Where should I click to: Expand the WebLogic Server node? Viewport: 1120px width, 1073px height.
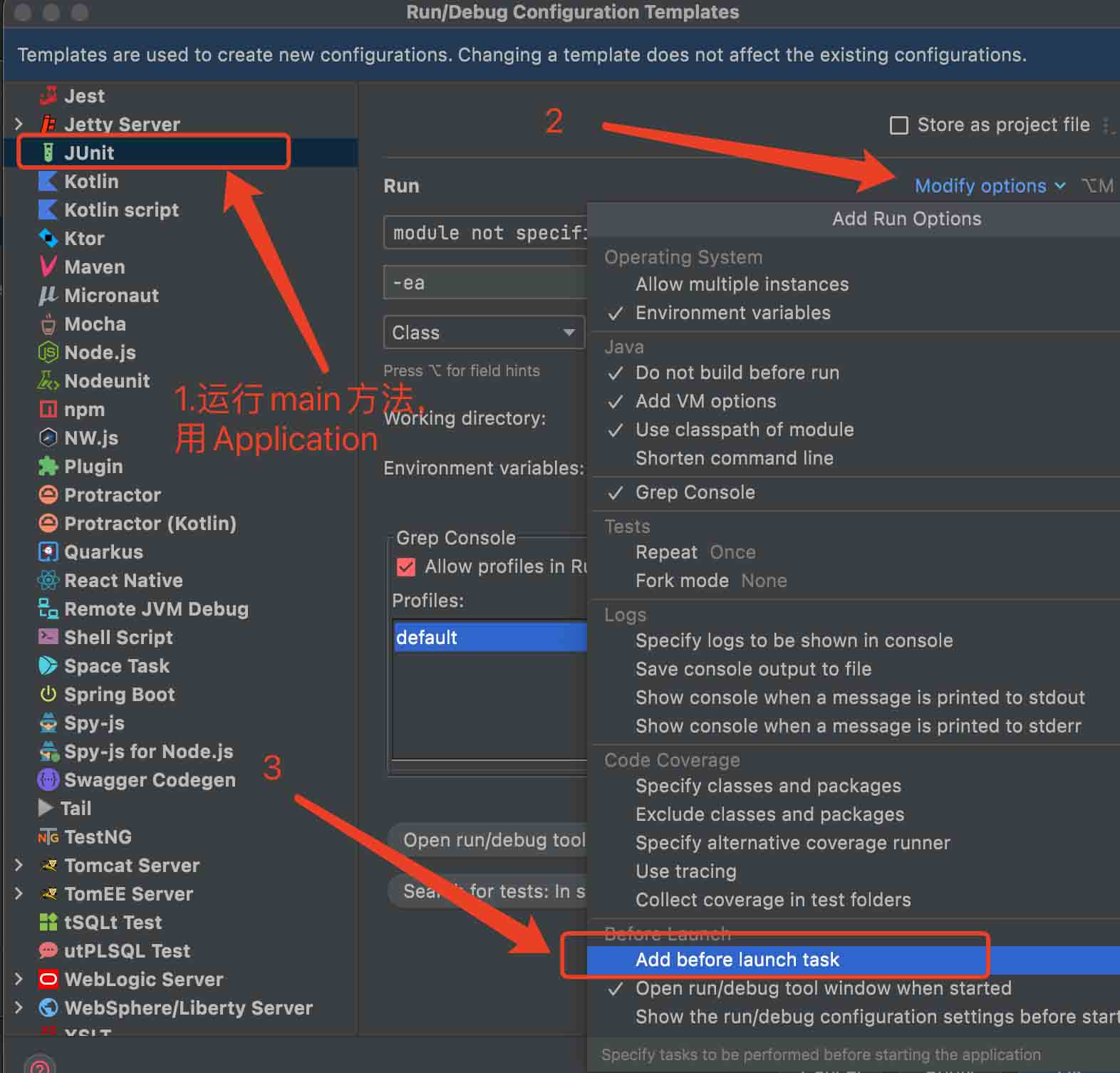pyautogui.click(x=19, y=979)
